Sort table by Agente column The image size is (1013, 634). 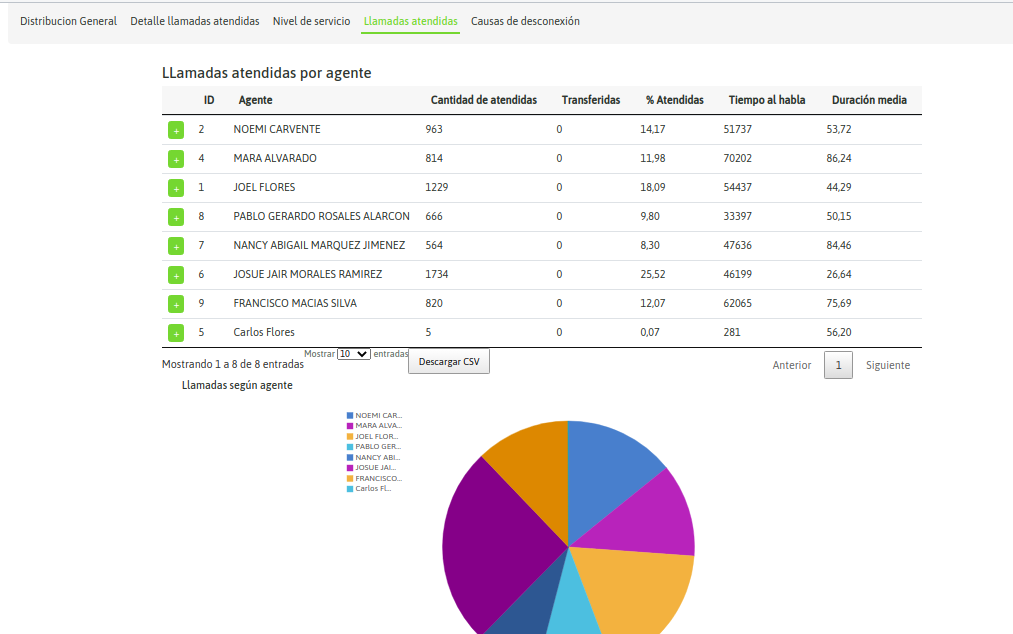pos(255,100)
